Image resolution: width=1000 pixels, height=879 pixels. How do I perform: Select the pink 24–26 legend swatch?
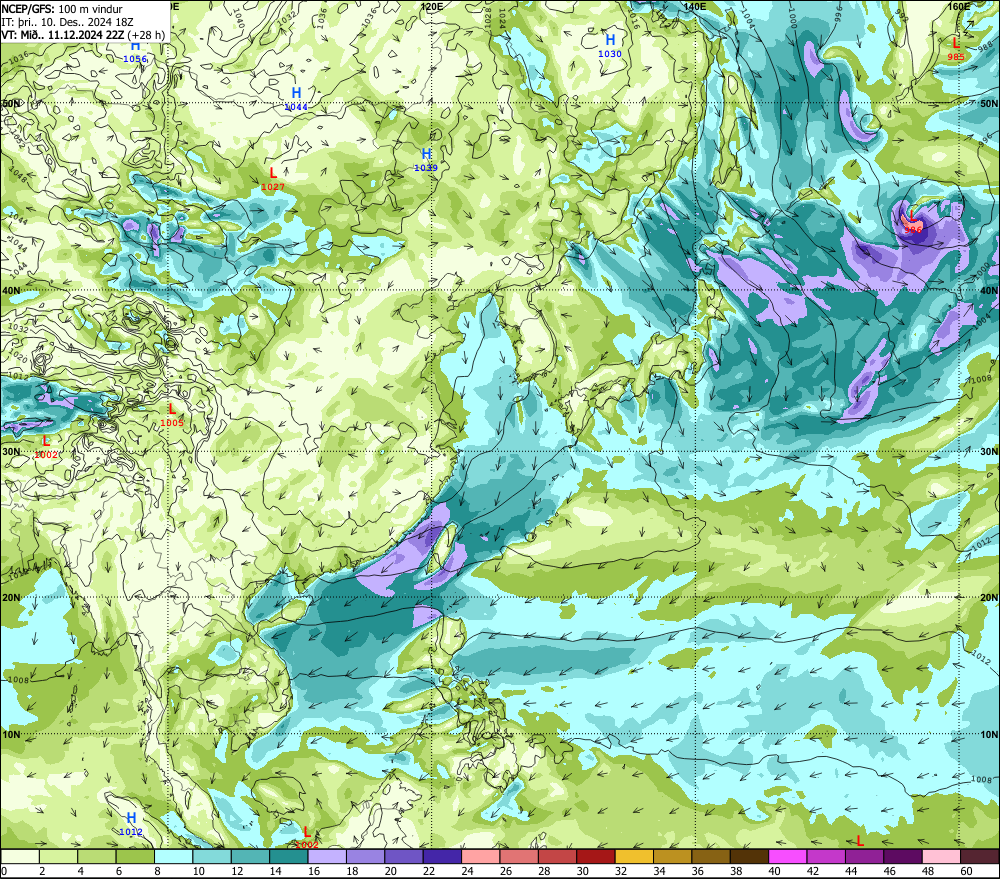480,856
